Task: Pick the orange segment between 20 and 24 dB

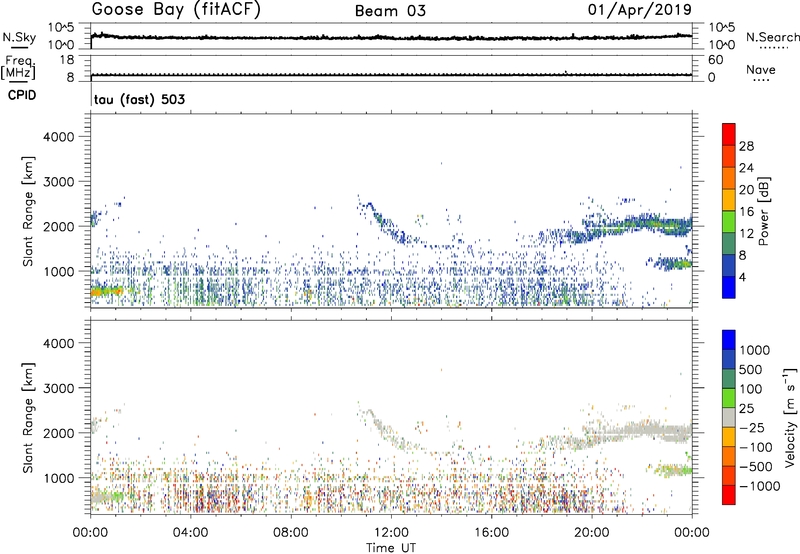Action: tap(729, 178)
